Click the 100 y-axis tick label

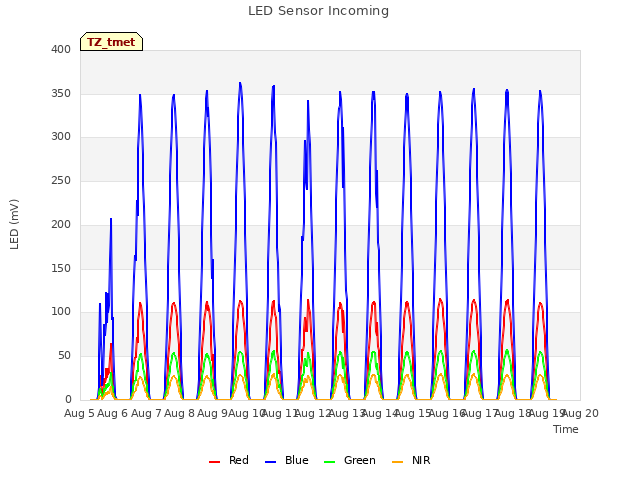tap(61, 312)
